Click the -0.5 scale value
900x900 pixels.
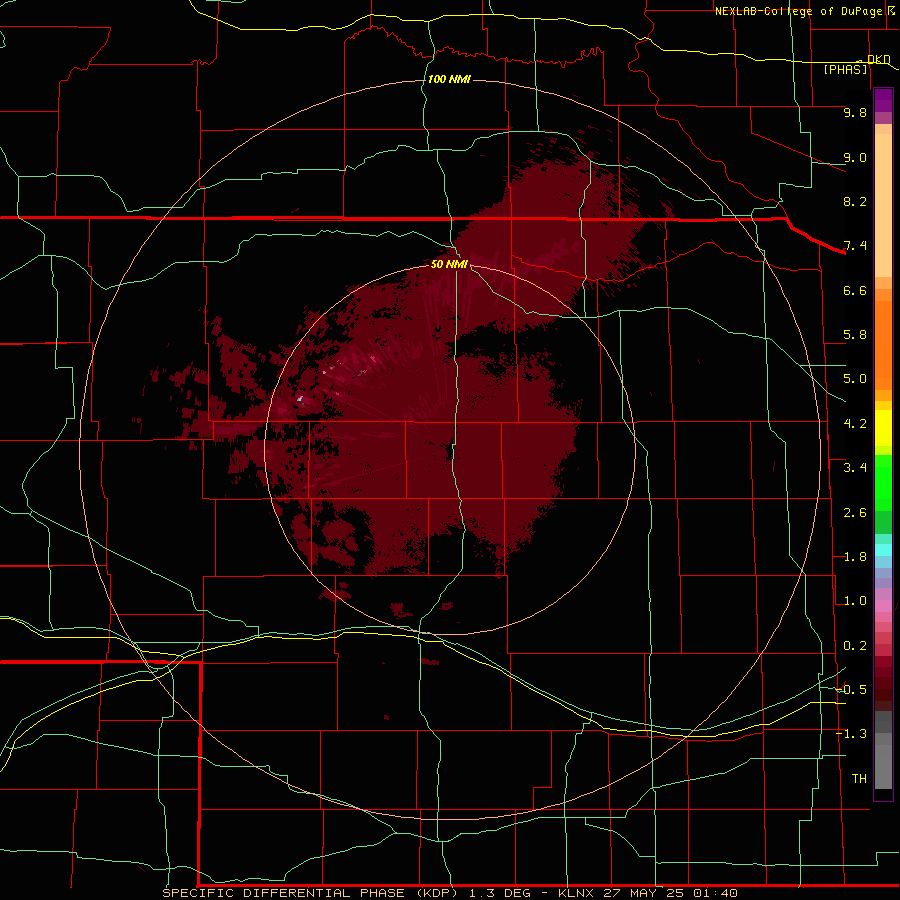coord(851,690)
